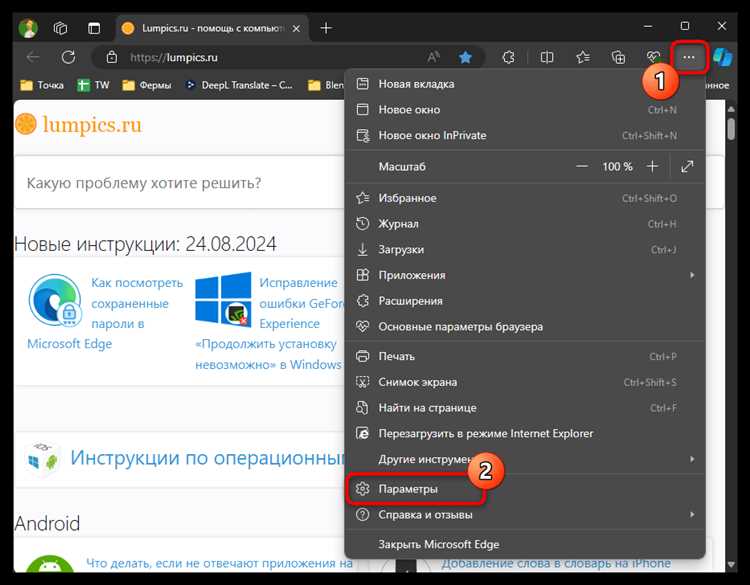This screenshot has height=585, width=750.
Task: Close the Lumpics.ru tab
Action: [x=296, y=29]
